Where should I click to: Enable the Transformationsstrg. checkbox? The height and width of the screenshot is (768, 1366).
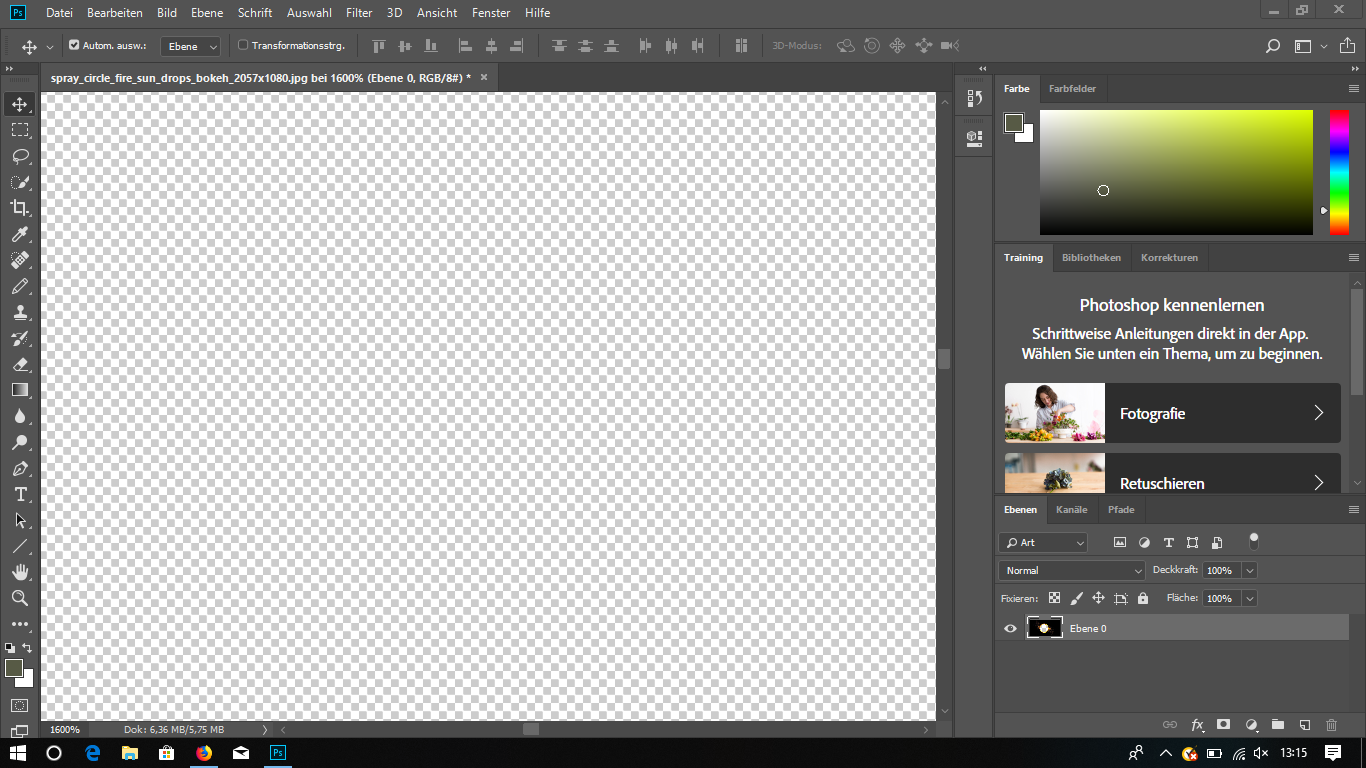pos(242,45)
